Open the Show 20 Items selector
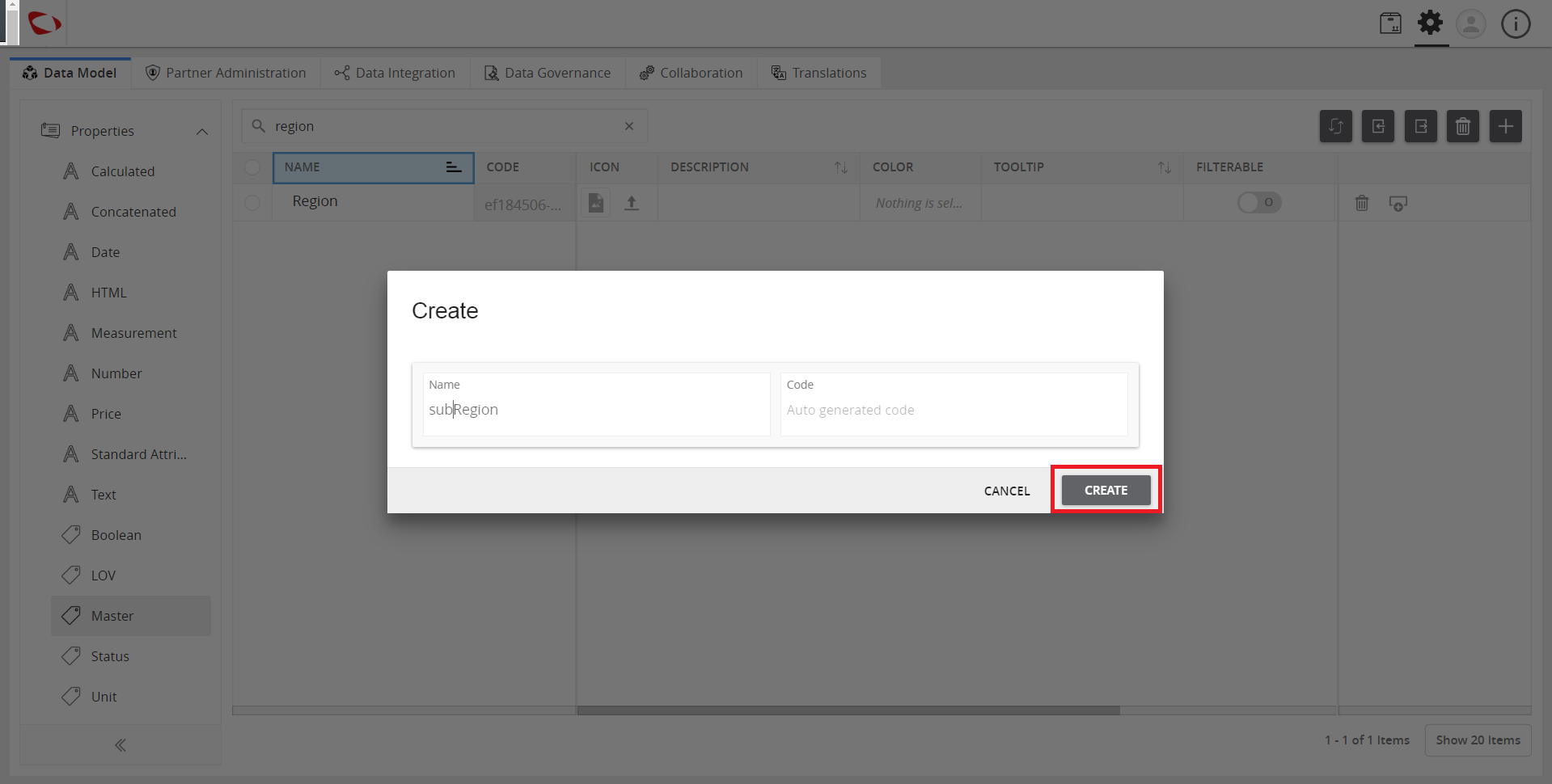Viewport: 1552px width, 784px height. coord(1478,740)
